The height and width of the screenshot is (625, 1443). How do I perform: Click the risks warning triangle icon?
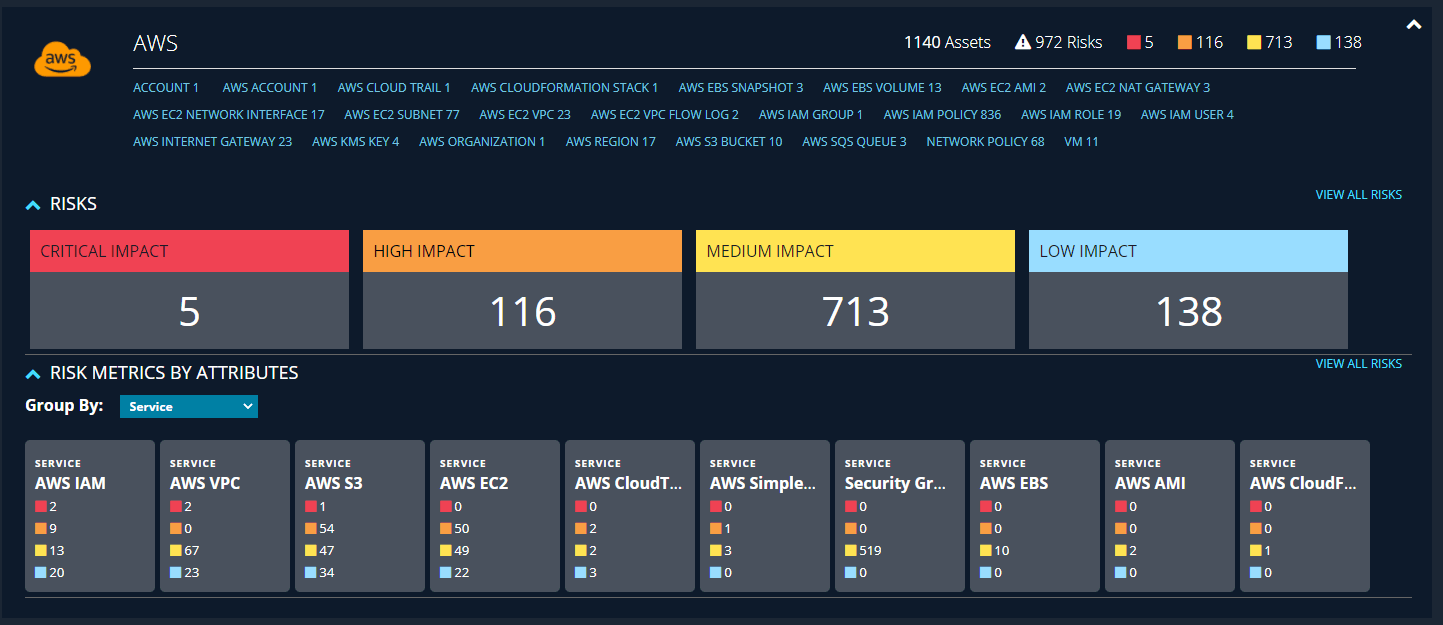[1022, 42]
